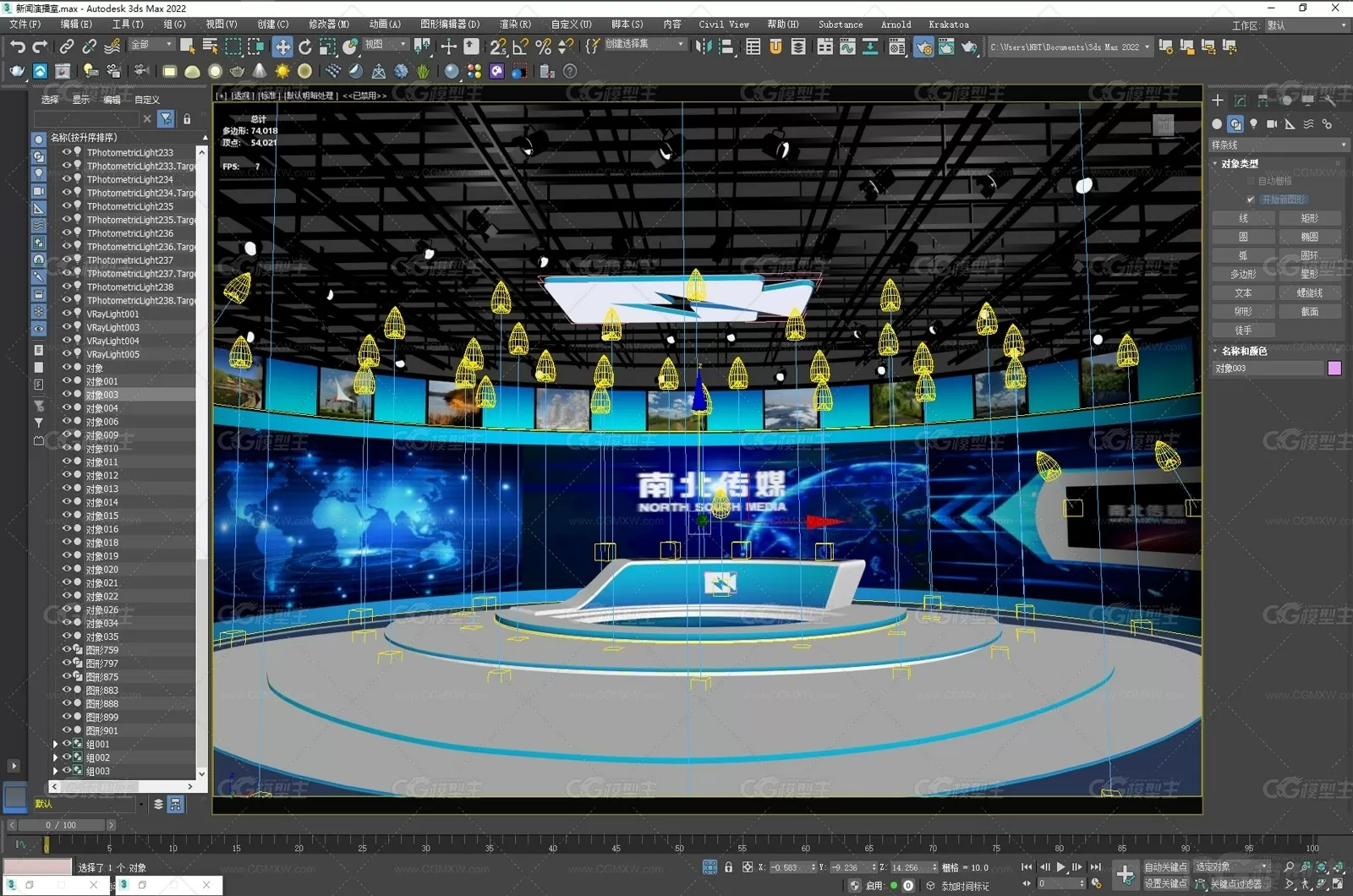
Task: Select the Select Object tool
Action: [x=188, y=47]
